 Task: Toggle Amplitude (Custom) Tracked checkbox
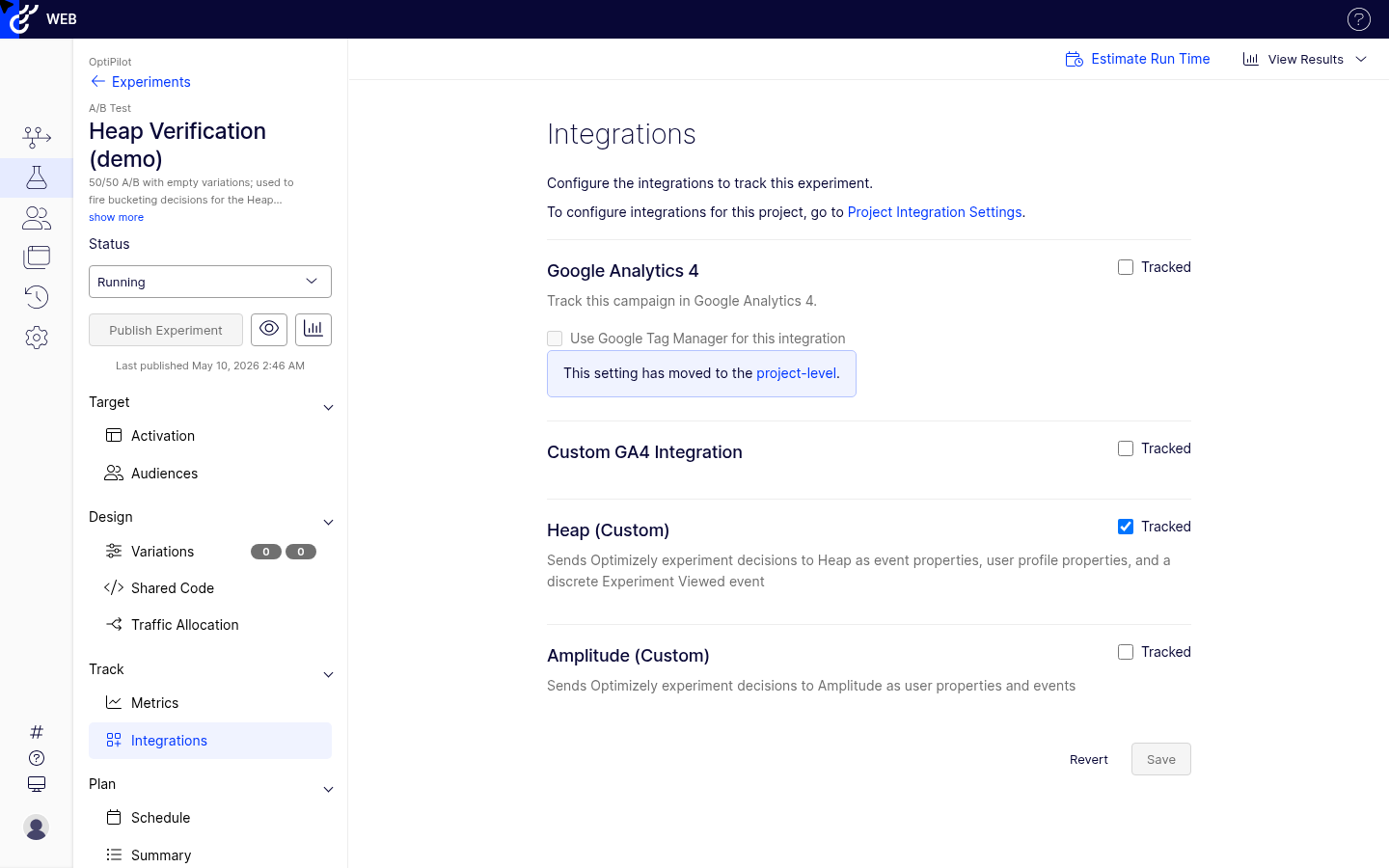point(1126,652)
